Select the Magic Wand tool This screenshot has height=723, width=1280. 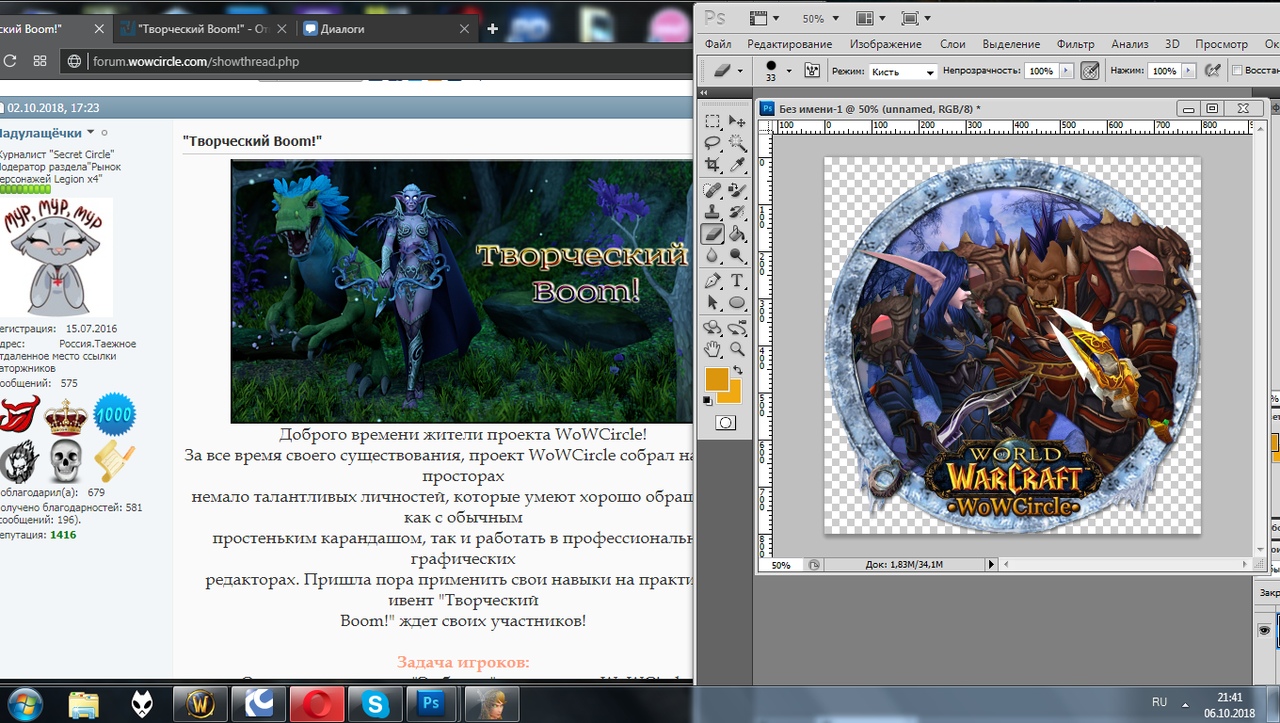pos(737,143)
